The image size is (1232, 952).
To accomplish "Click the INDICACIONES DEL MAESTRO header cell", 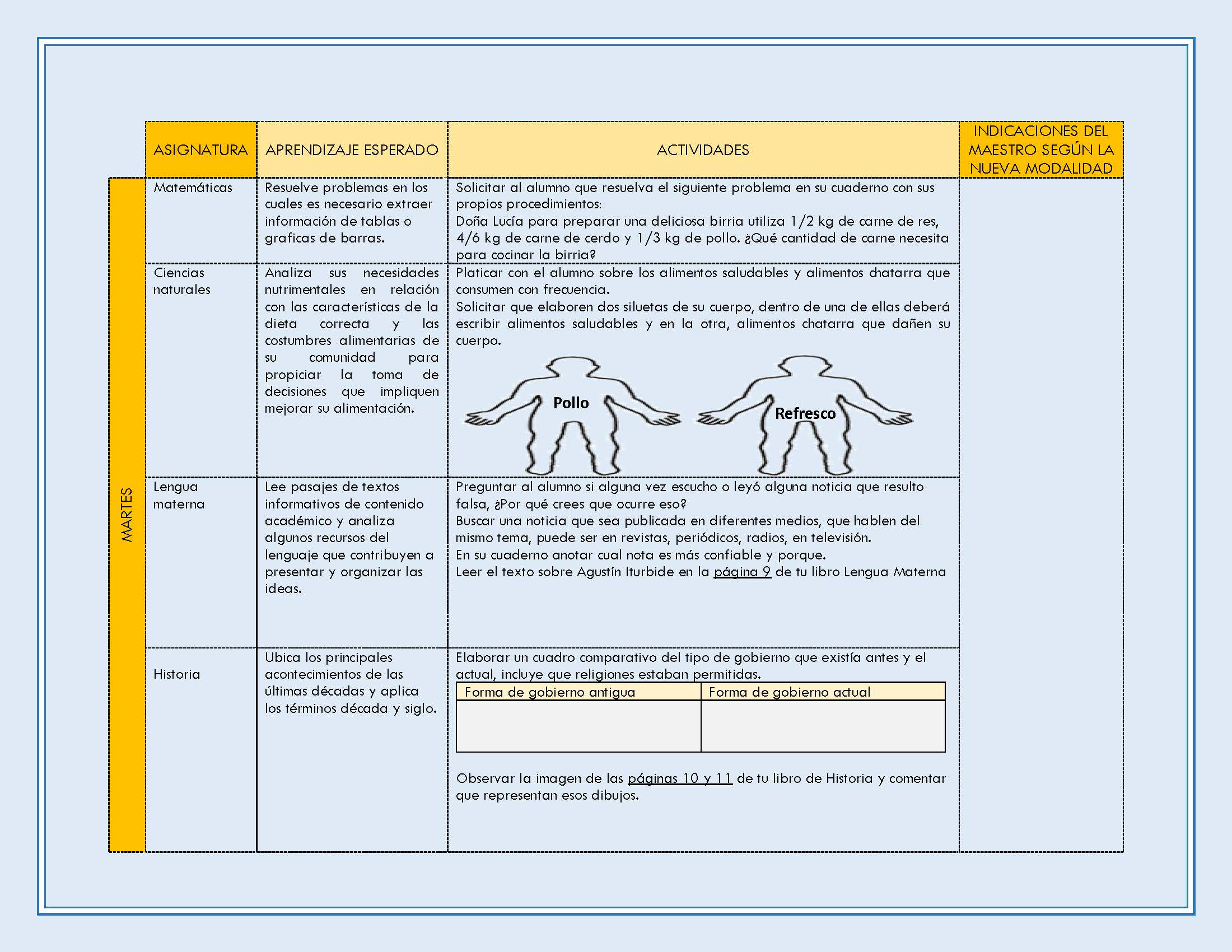I will click(1041, 150).
